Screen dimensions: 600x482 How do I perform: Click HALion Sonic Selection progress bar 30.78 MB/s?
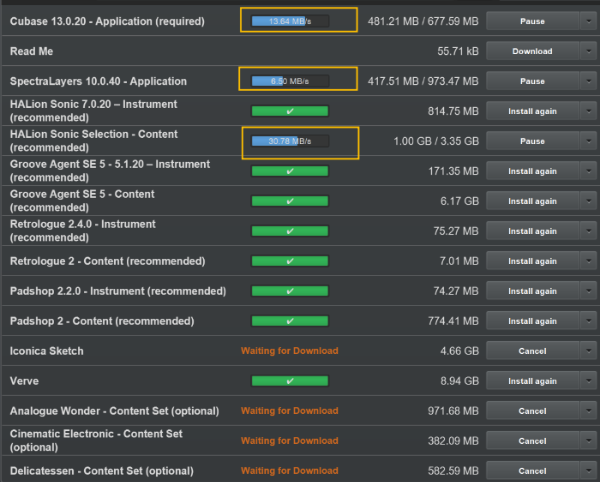click(x=290, y=141)
